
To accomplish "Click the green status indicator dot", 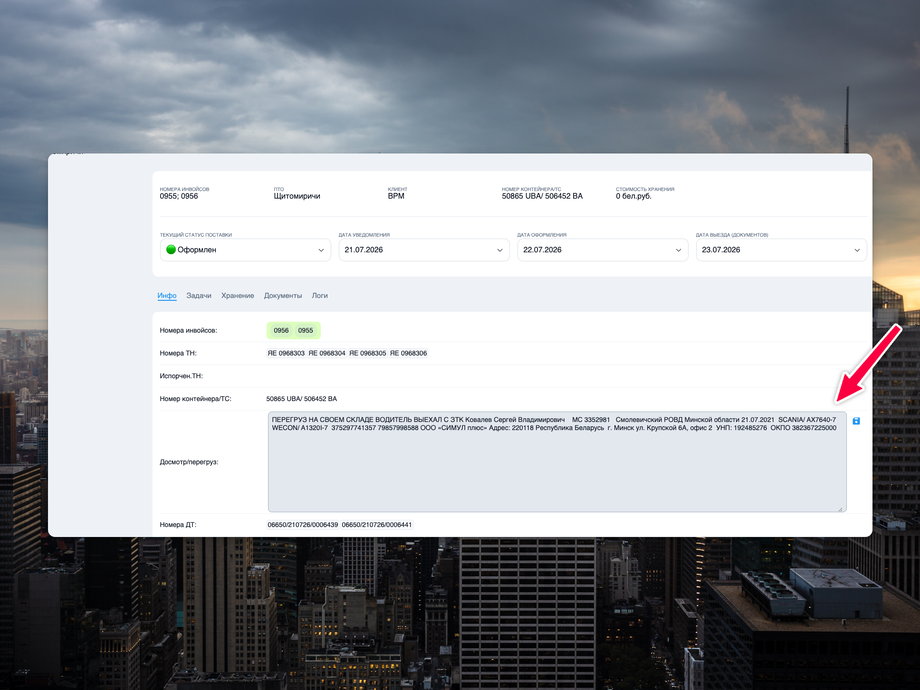I will 171,249.
